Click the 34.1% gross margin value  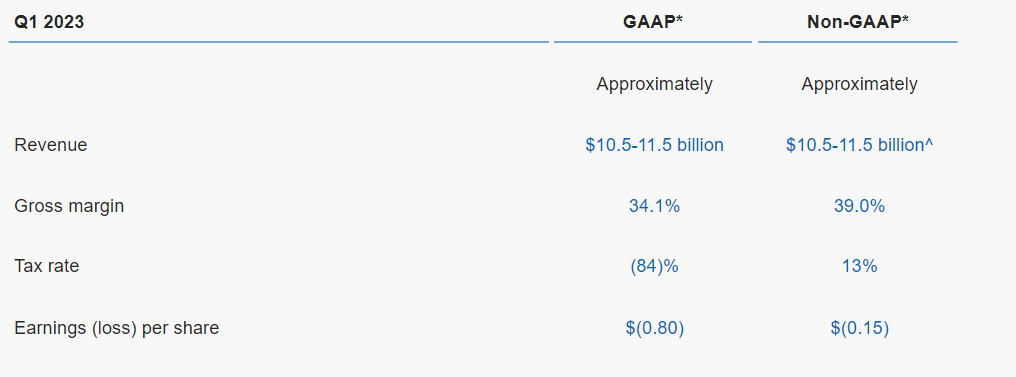[x=654, y=206]
